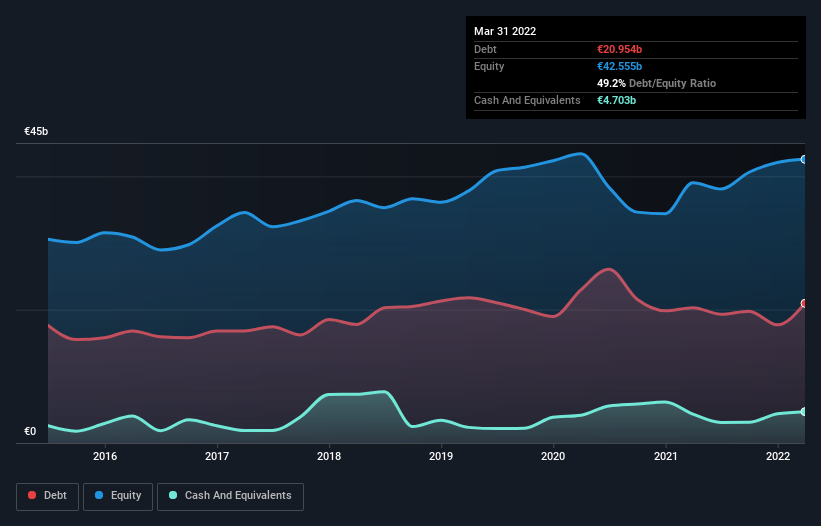The width and height of the screenshot is (821, 526).
Task: Select the 2020 x-axis label
Action: [x=553, y=456]
